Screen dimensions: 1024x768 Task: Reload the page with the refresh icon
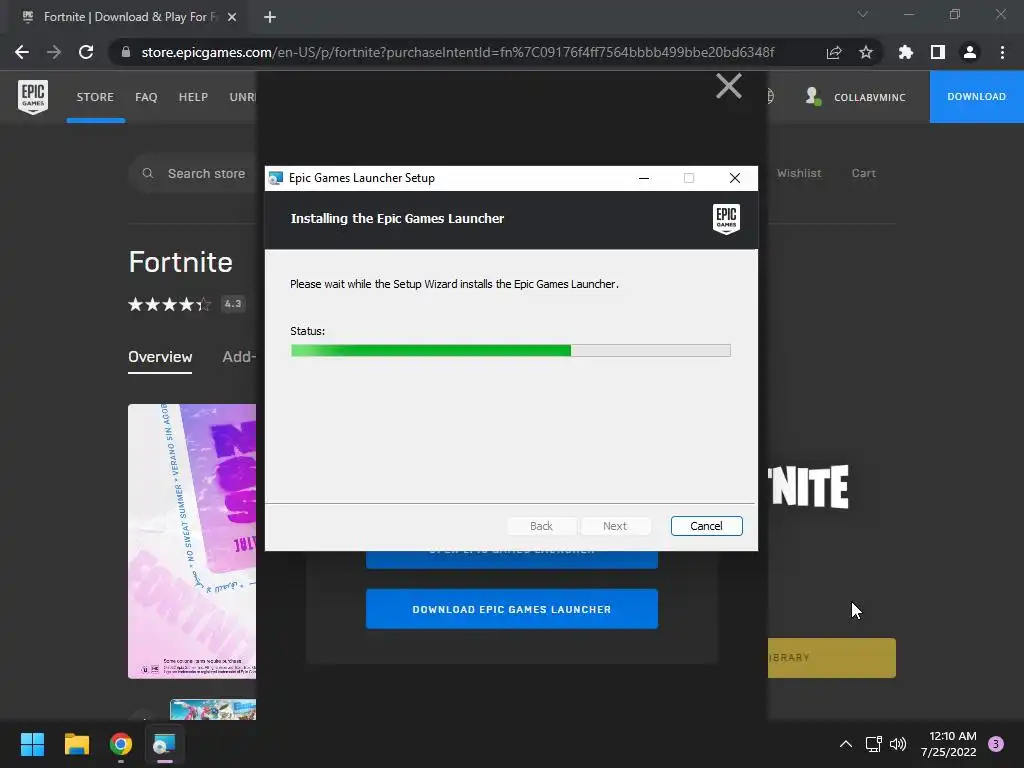coord(86,52)
